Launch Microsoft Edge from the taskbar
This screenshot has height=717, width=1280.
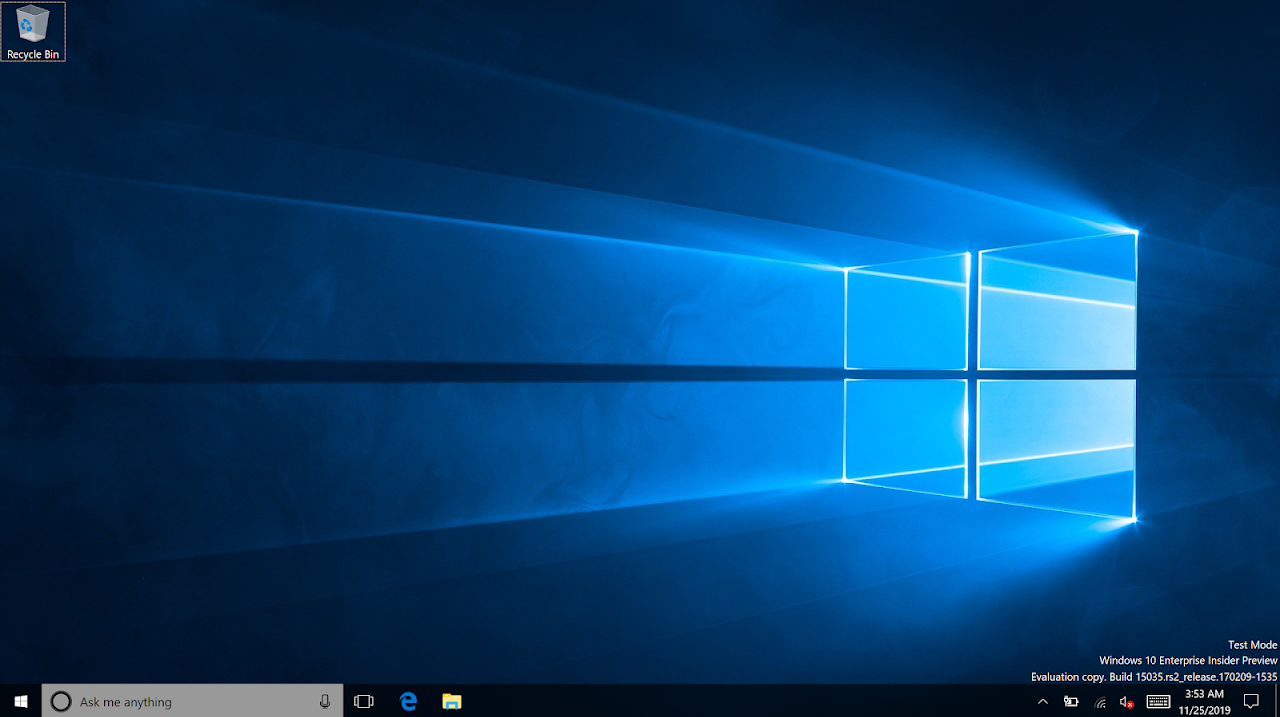click(408, 702)
